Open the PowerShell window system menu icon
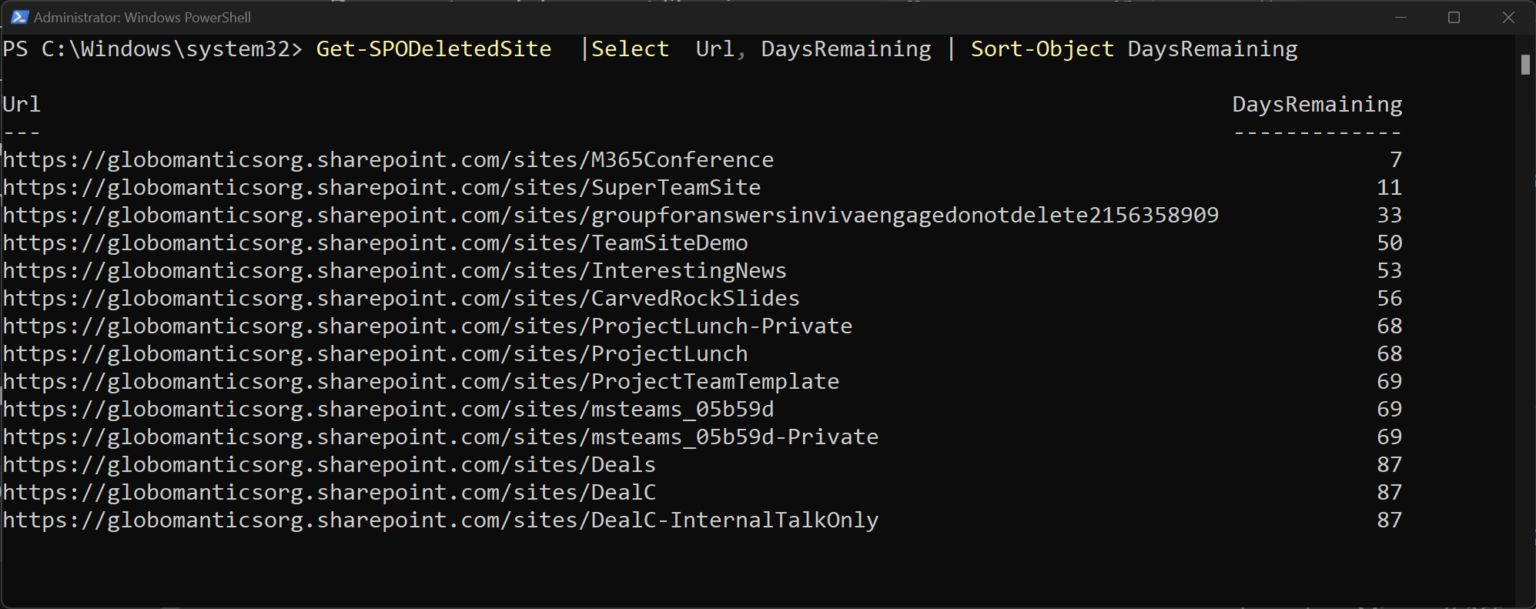 coord(18,17)
